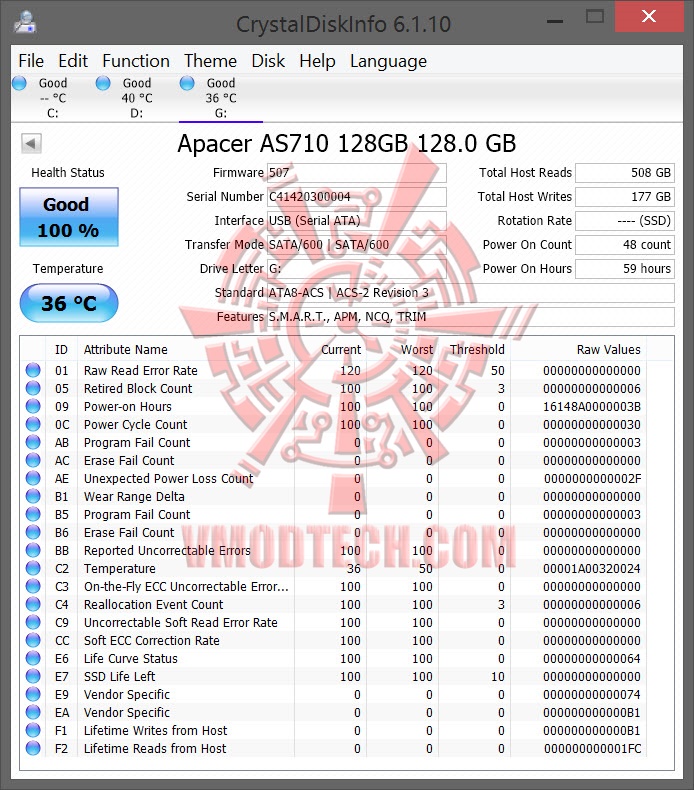Viewport: 694px width, 790px height.
Task: Click the Drive Letter field
Action: point(357,269)
